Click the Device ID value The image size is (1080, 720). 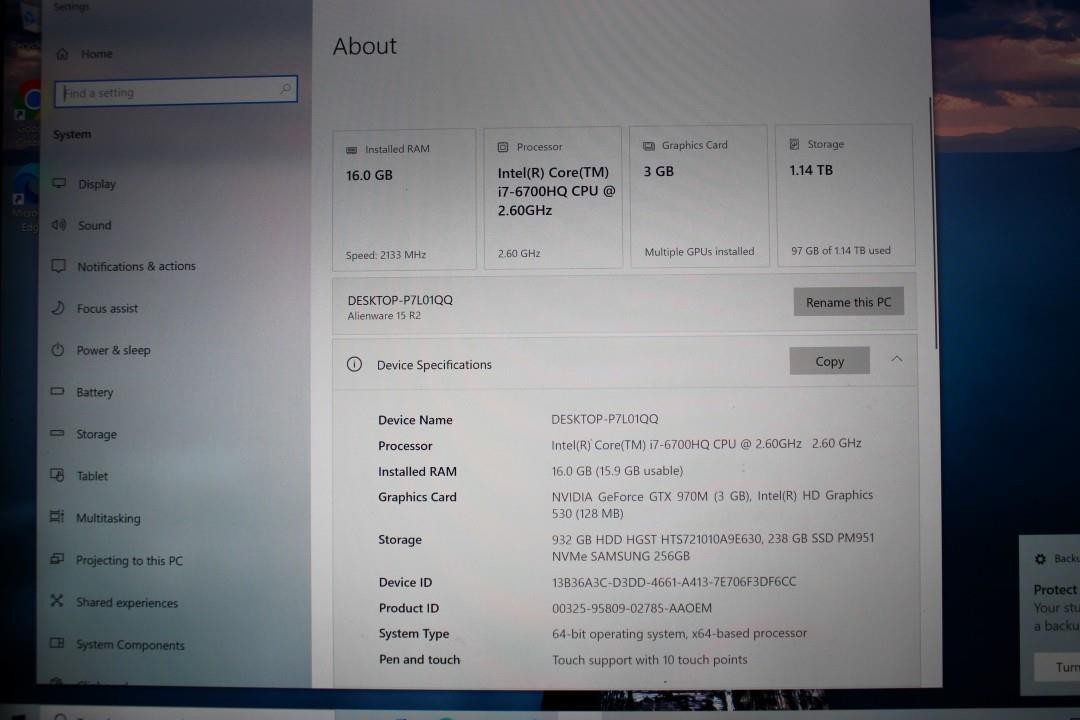674,582
